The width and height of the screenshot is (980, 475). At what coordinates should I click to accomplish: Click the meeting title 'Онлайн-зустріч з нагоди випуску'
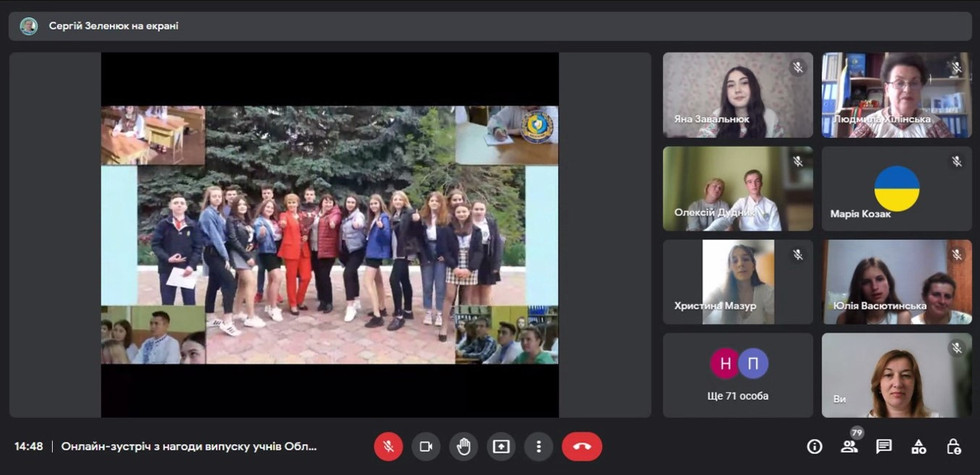[x=189, y=447]
